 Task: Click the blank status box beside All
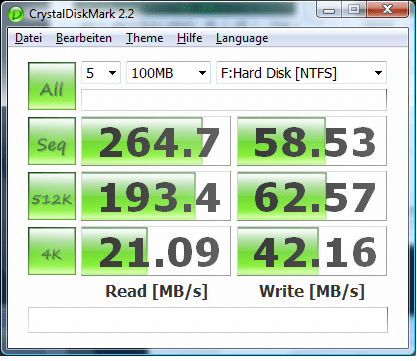point(234,100)
